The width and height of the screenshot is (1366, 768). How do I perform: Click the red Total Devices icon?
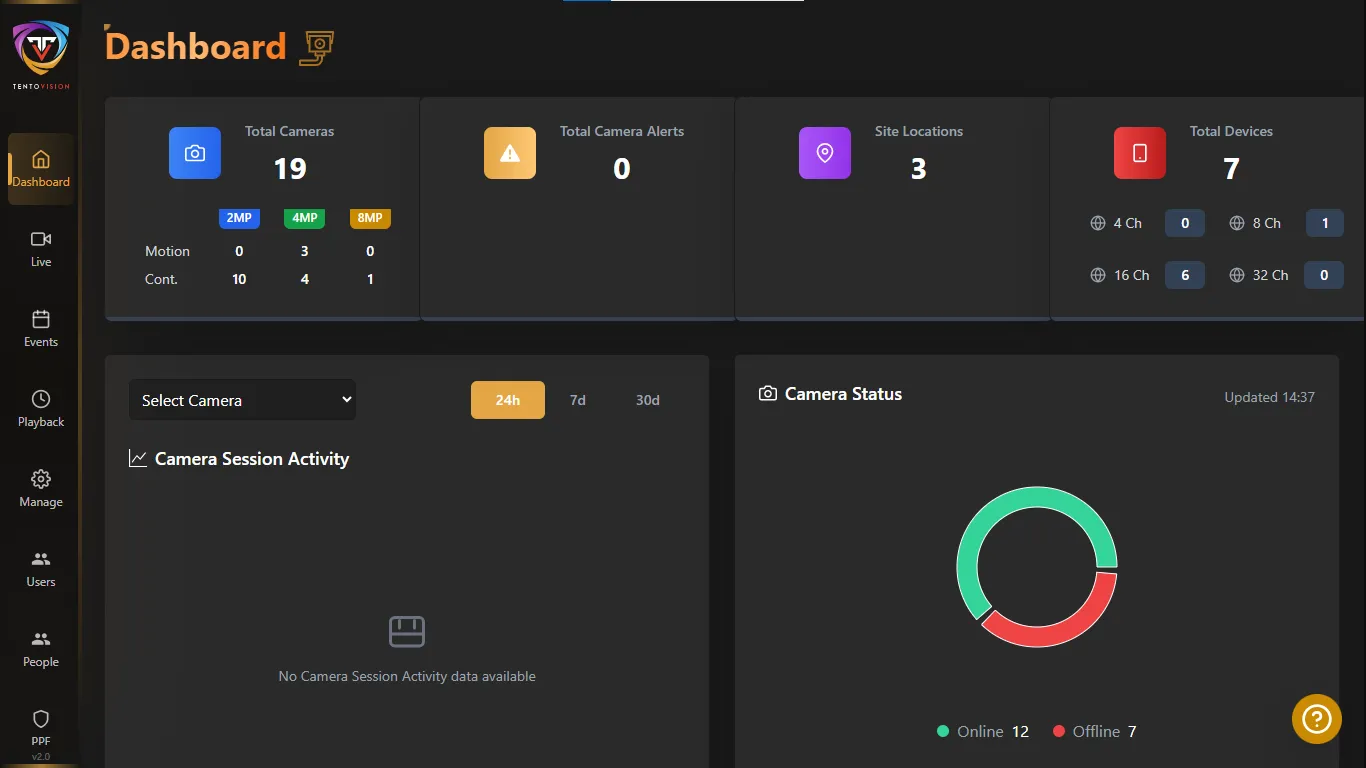[1140, 153]
